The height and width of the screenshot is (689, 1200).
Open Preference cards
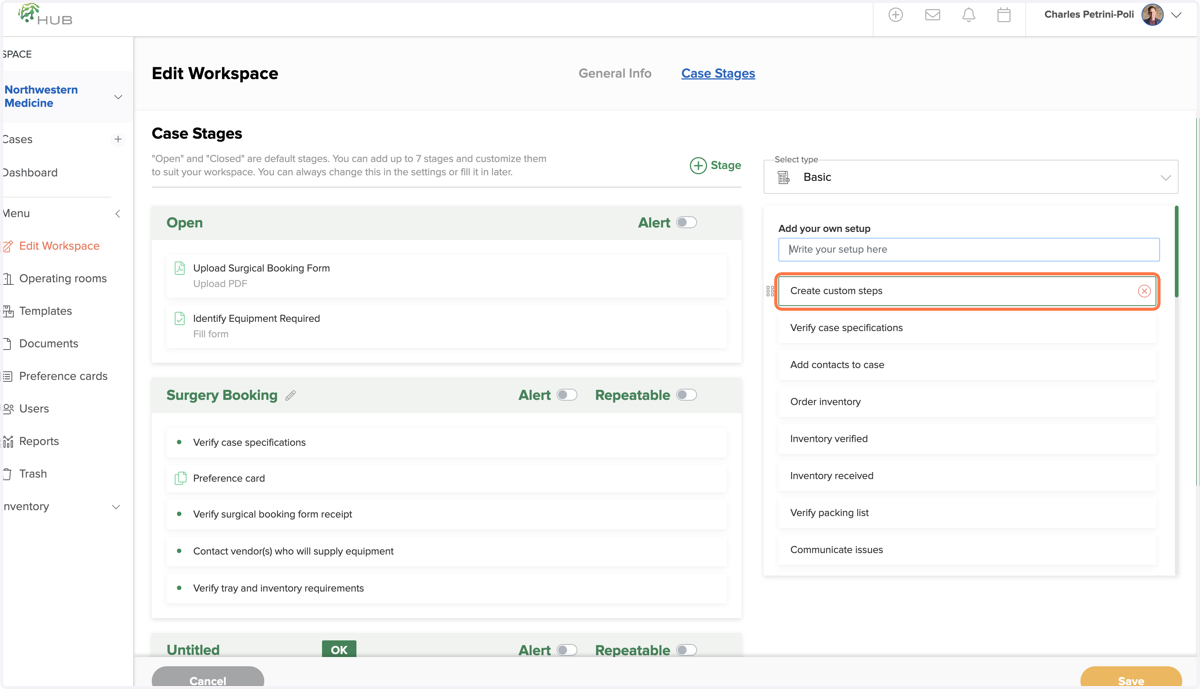click(63, 376)
